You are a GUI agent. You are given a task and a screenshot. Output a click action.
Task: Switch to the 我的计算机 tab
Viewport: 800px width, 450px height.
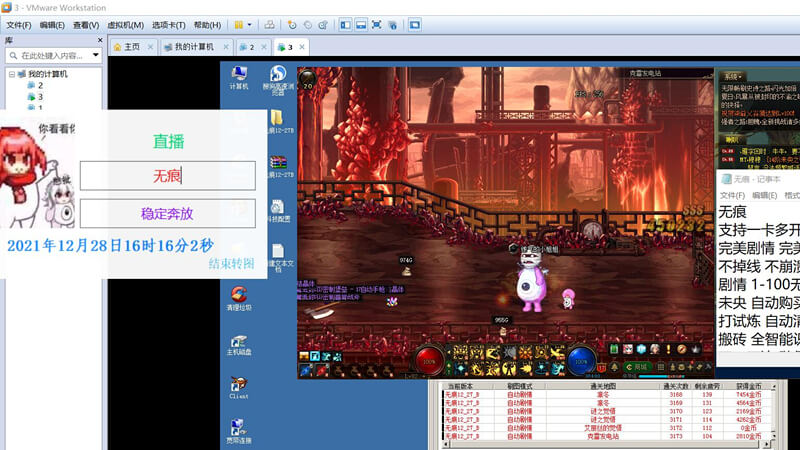tap(194, 47)
